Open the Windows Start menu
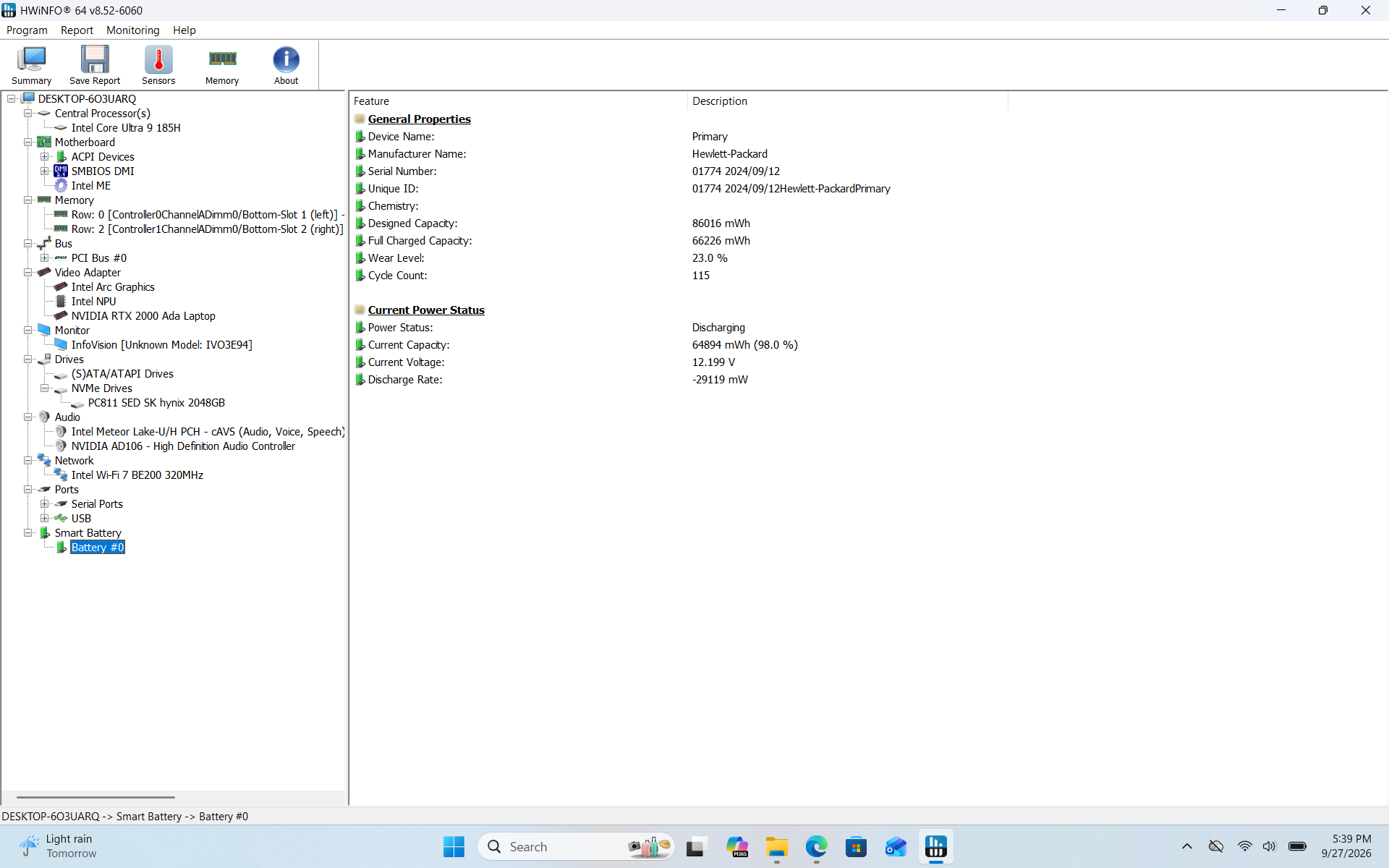The image size is (1389, 868). tap(454, 846)
